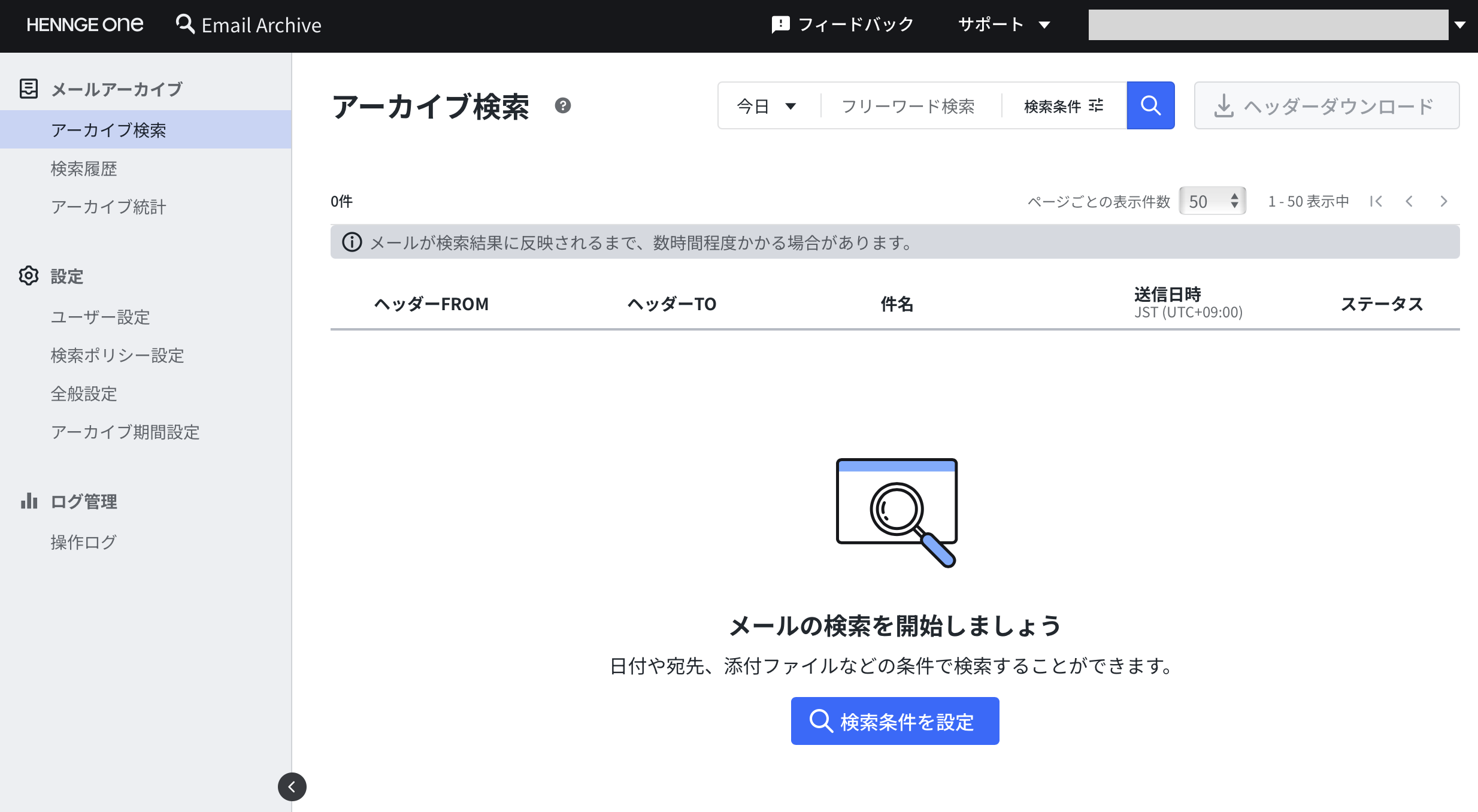Click the help question mark icon next to アーカイブ検索
This screenshot has height=812, width=1478.
coord(562,105)
